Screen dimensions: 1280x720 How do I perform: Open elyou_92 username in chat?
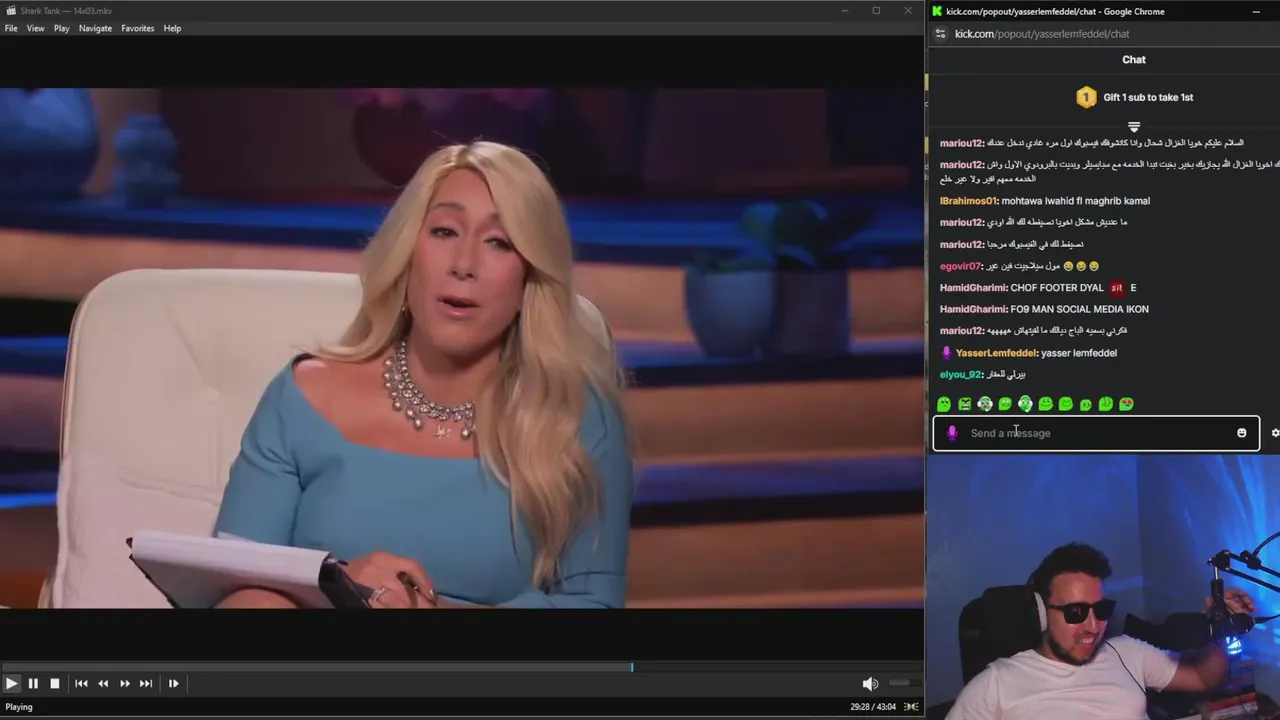(x=960, y=374)
